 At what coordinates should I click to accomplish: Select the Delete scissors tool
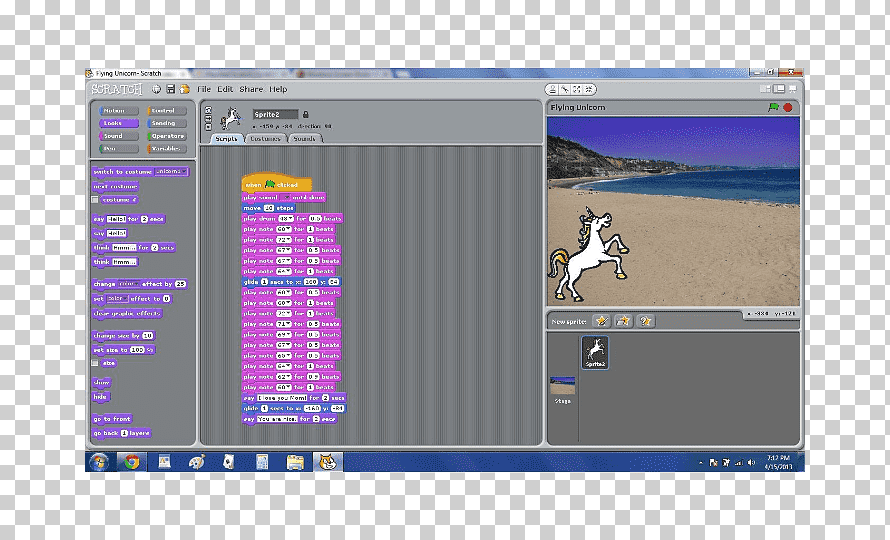[565, 90]
